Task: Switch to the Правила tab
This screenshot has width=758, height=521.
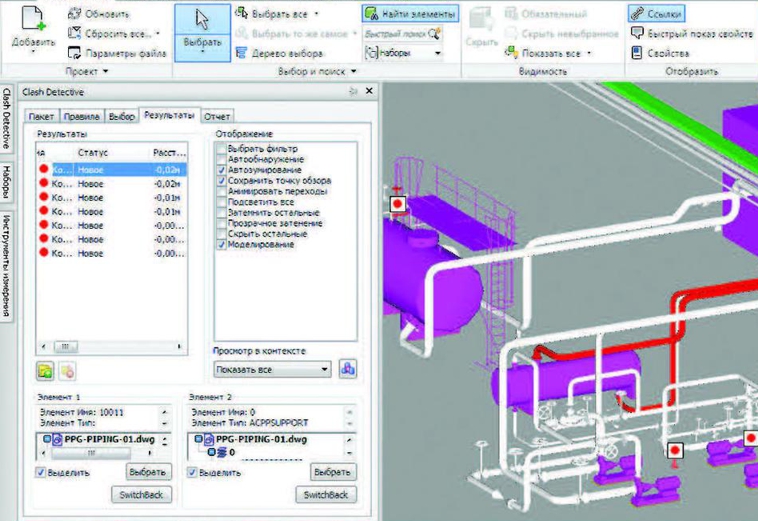Action: tap(81, 116)
